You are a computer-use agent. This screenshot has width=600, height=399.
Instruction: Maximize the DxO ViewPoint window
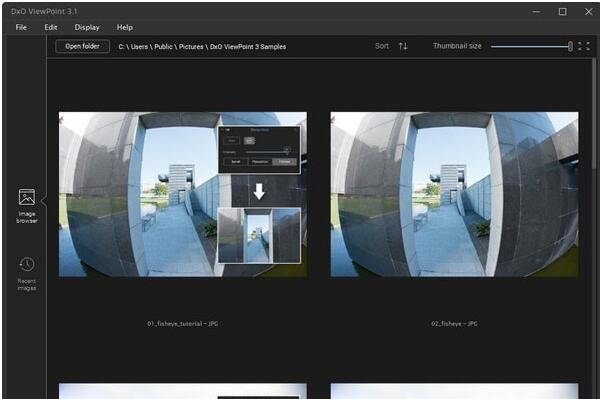click(x=562, y=12)
